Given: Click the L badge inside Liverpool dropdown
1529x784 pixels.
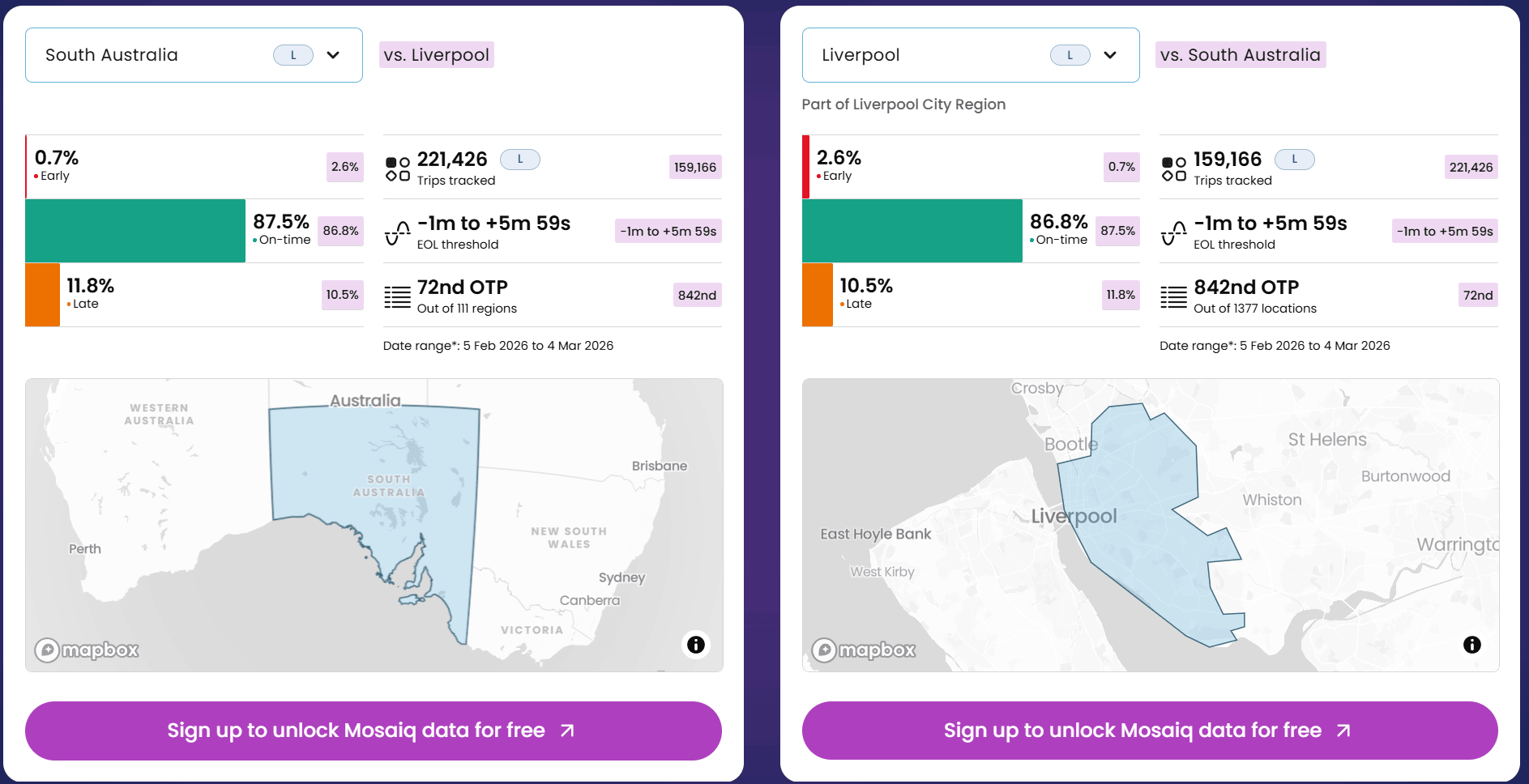Looking at the screenshot, I should click(1070, 55).
